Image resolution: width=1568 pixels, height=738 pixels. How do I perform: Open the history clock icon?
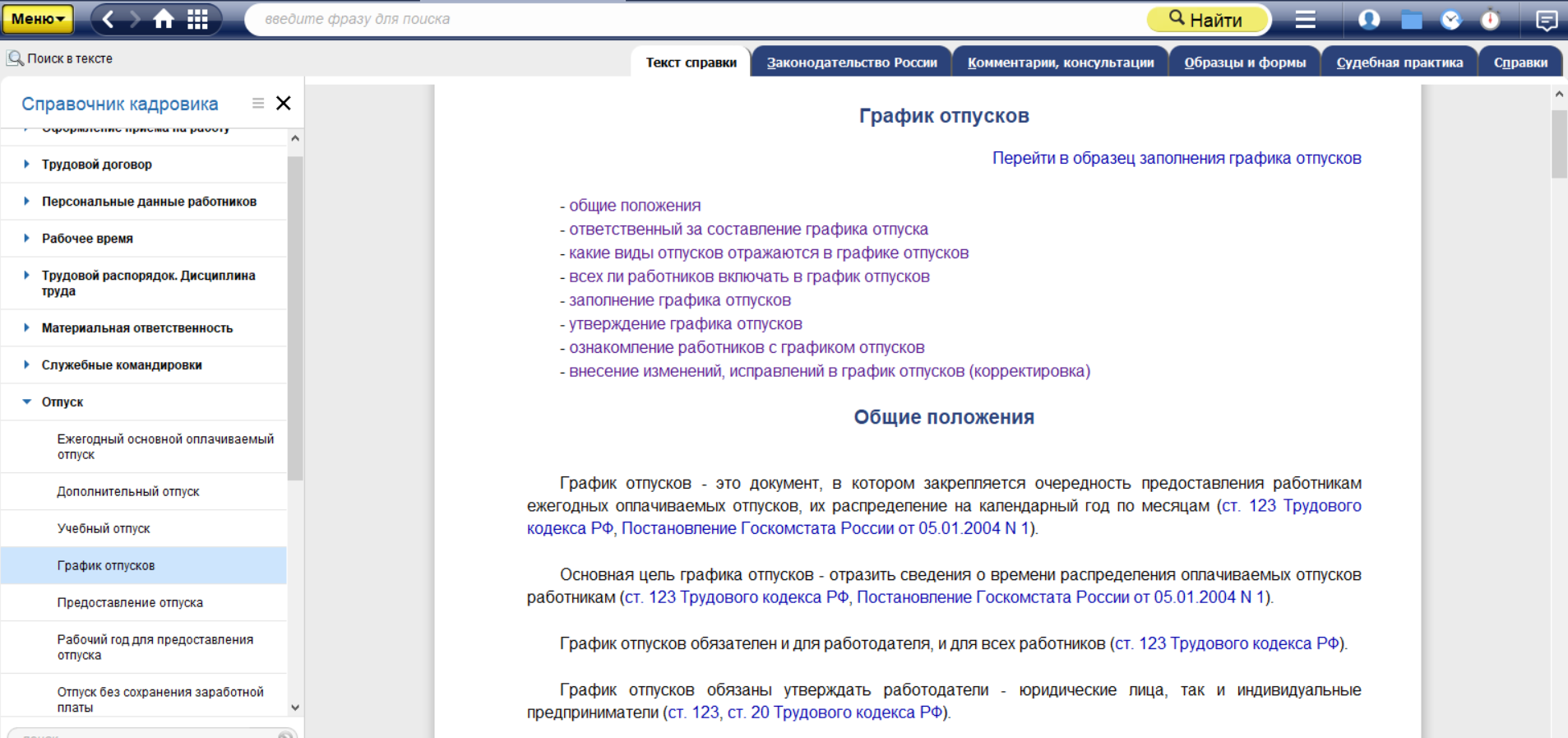click(x=1451, y=19)
